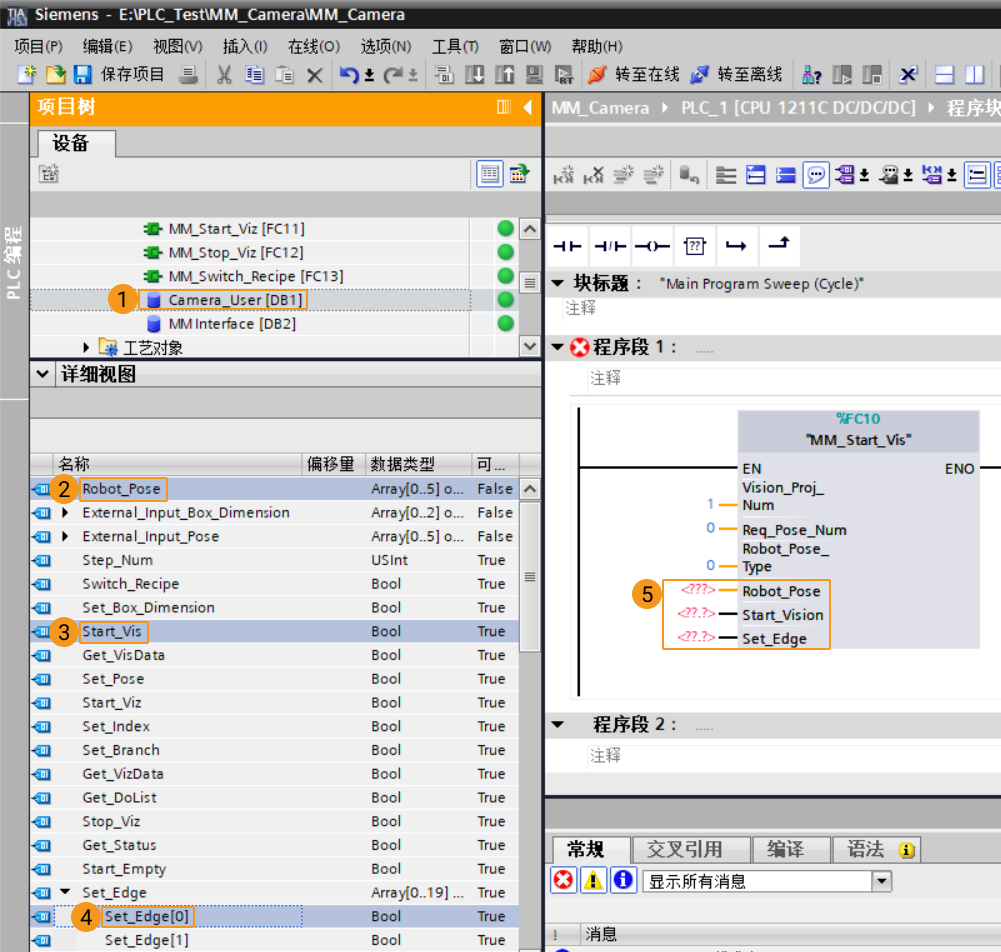This screenshot has width=1001, height=952.
Task: Click 转至在线 go online button
Action: 634,75
